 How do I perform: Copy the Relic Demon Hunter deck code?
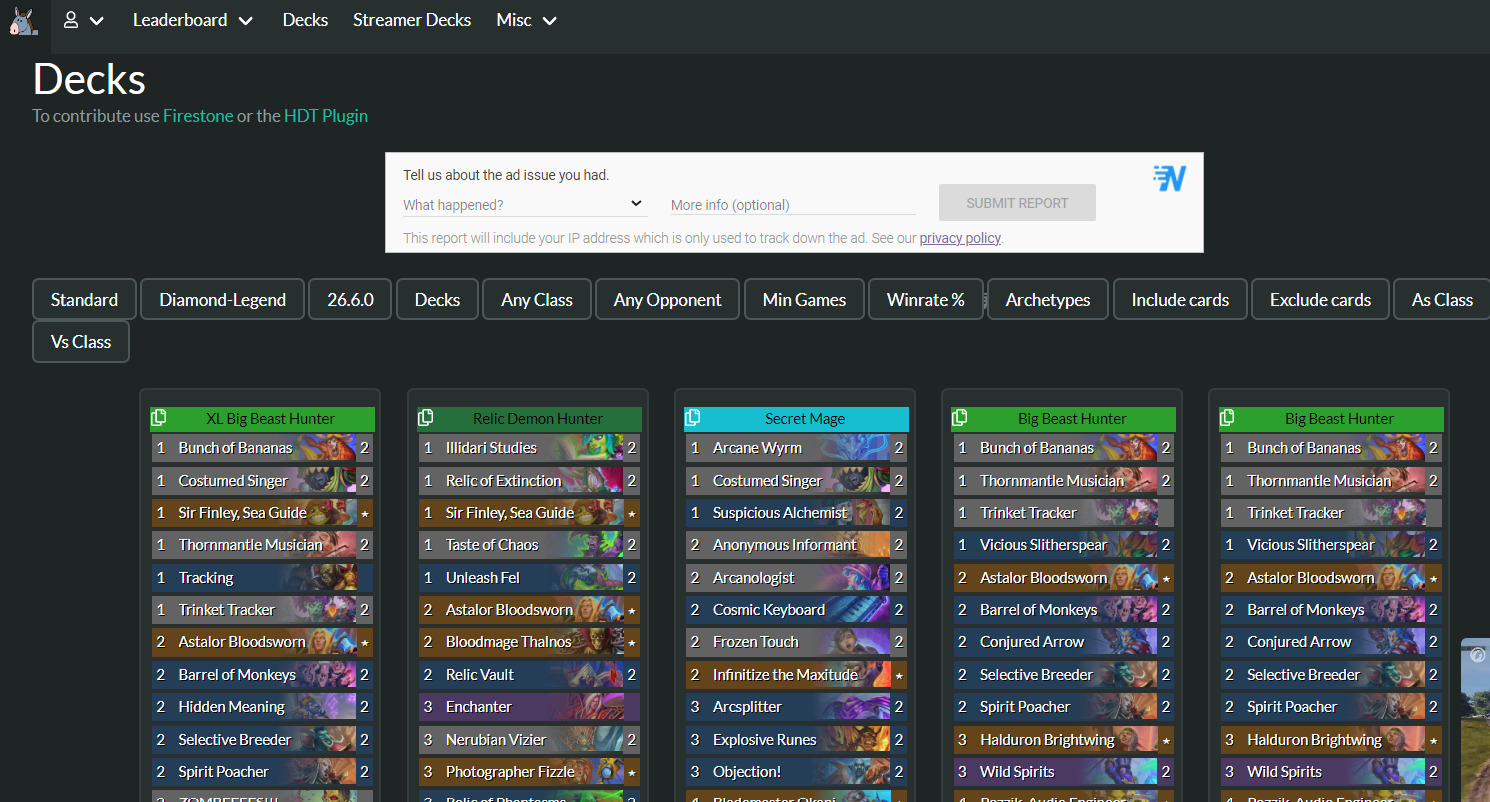[425, 418]
